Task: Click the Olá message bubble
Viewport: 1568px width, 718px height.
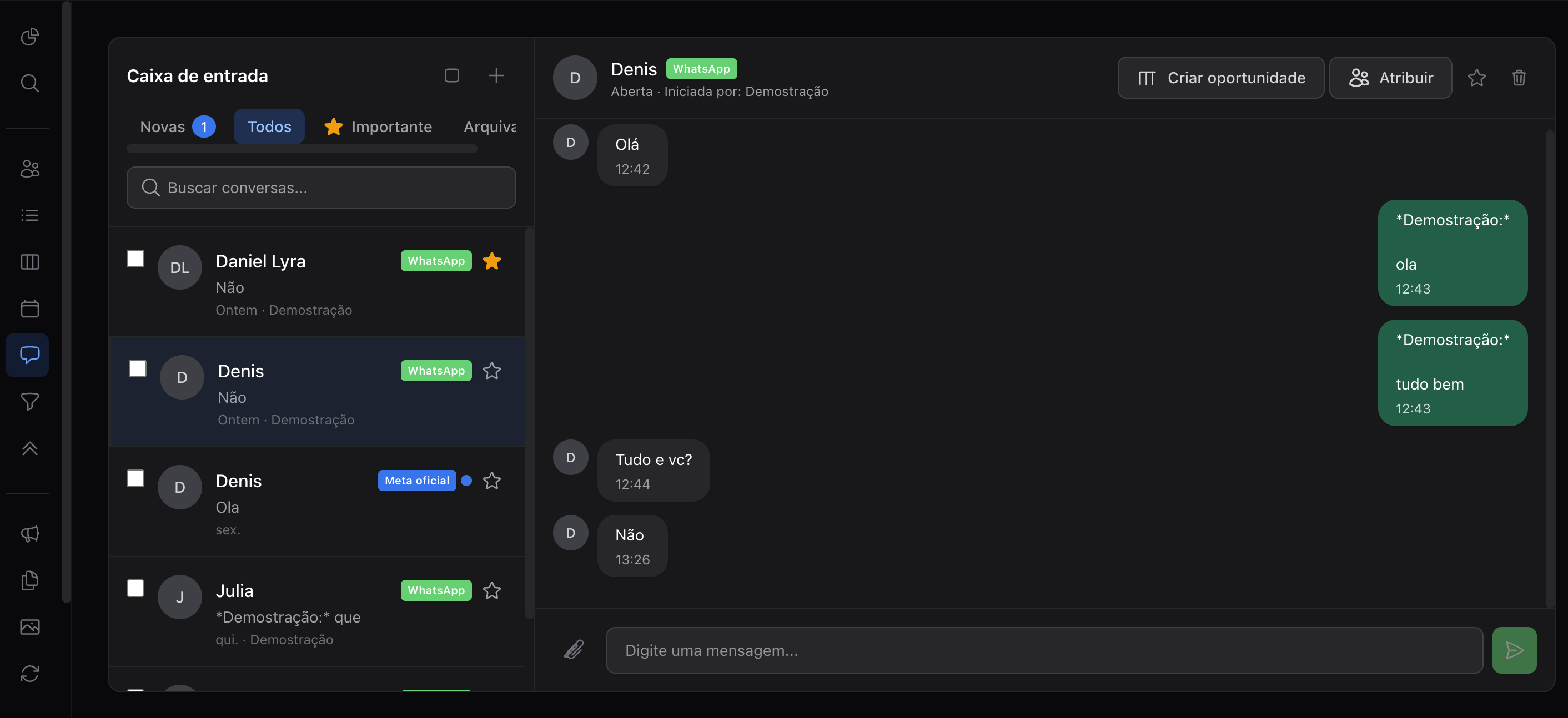Action: point(632,156)
